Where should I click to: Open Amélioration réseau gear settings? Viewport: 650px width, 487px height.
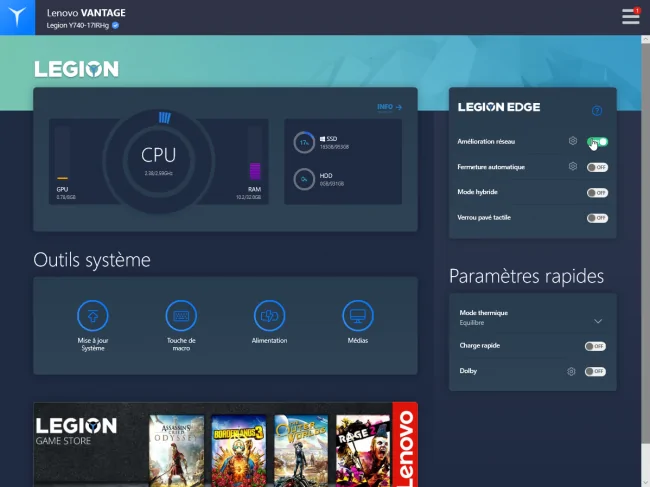click(x=572, y=141)
